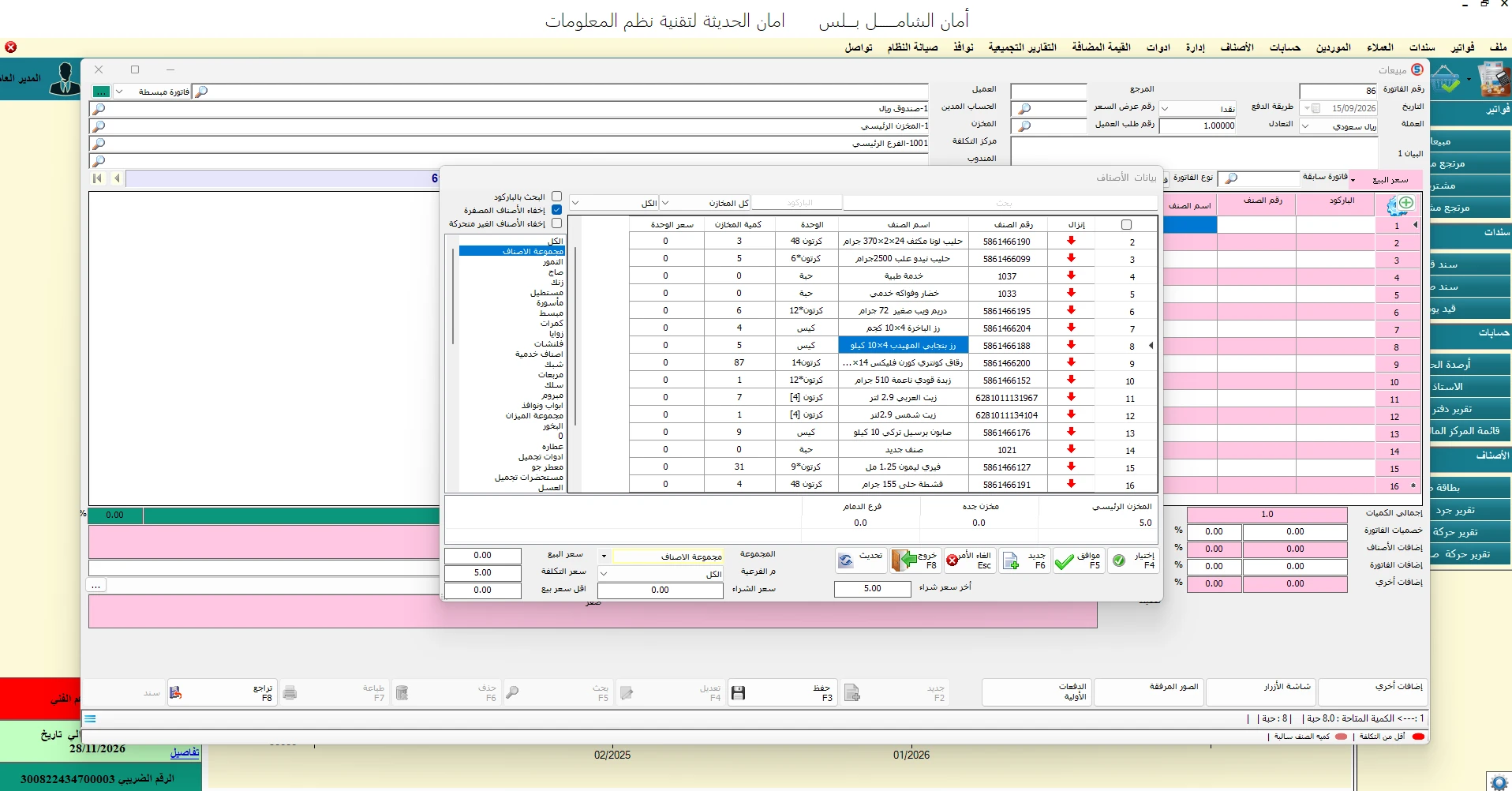Click red arrow for زيت شمس 2.9 لتر row
Viewport: 1512px width, 791px height.
pyautogui.click(x=1071, y=414)
